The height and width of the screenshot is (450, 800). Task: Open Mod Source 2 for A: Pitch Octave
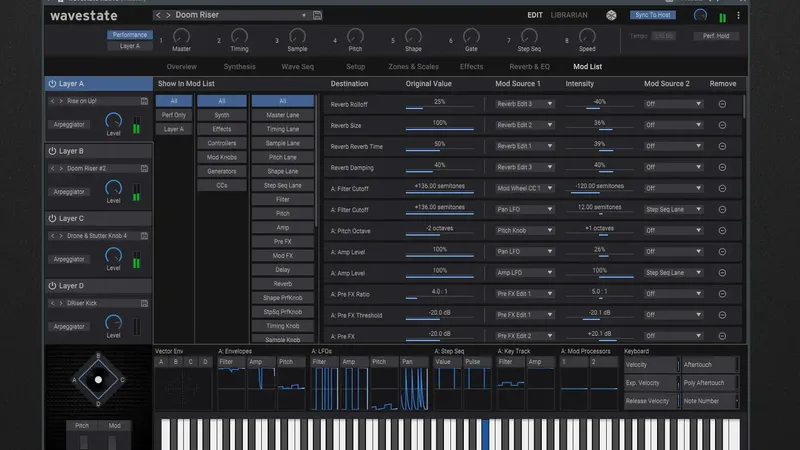click(x=673, y=231)
